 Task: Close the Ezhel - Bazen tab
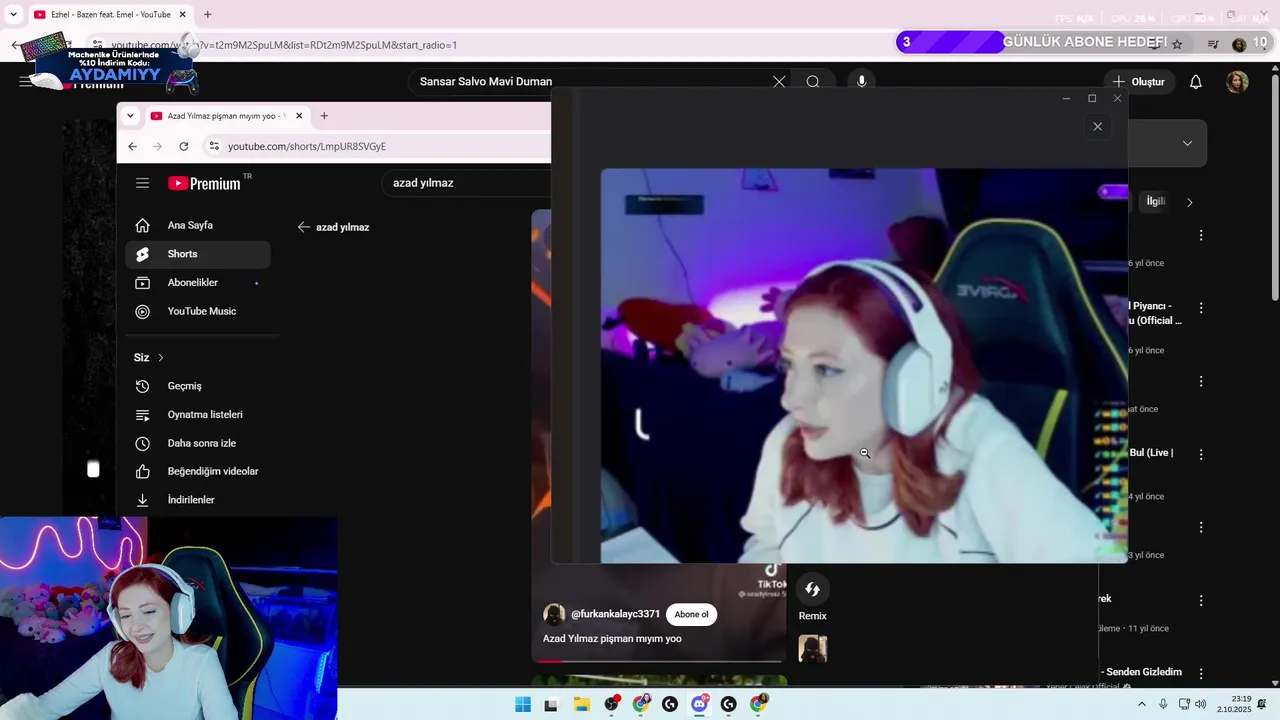[x=182, y=15]
